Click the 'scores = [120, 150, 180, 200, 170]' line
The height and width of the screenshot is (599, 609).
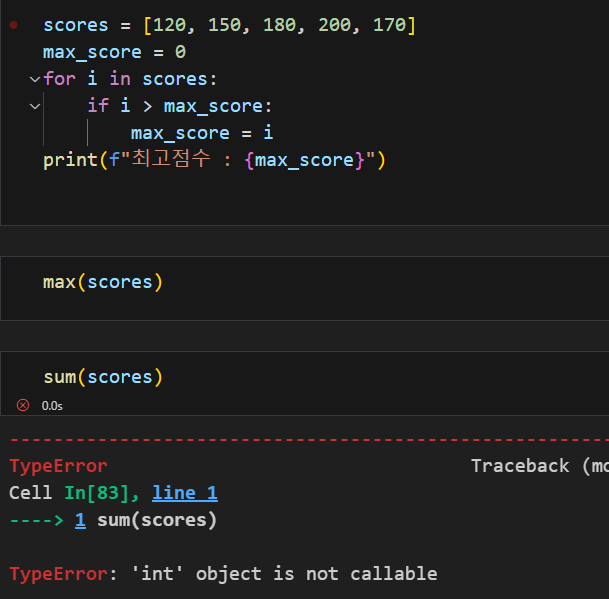pos(229,25)
